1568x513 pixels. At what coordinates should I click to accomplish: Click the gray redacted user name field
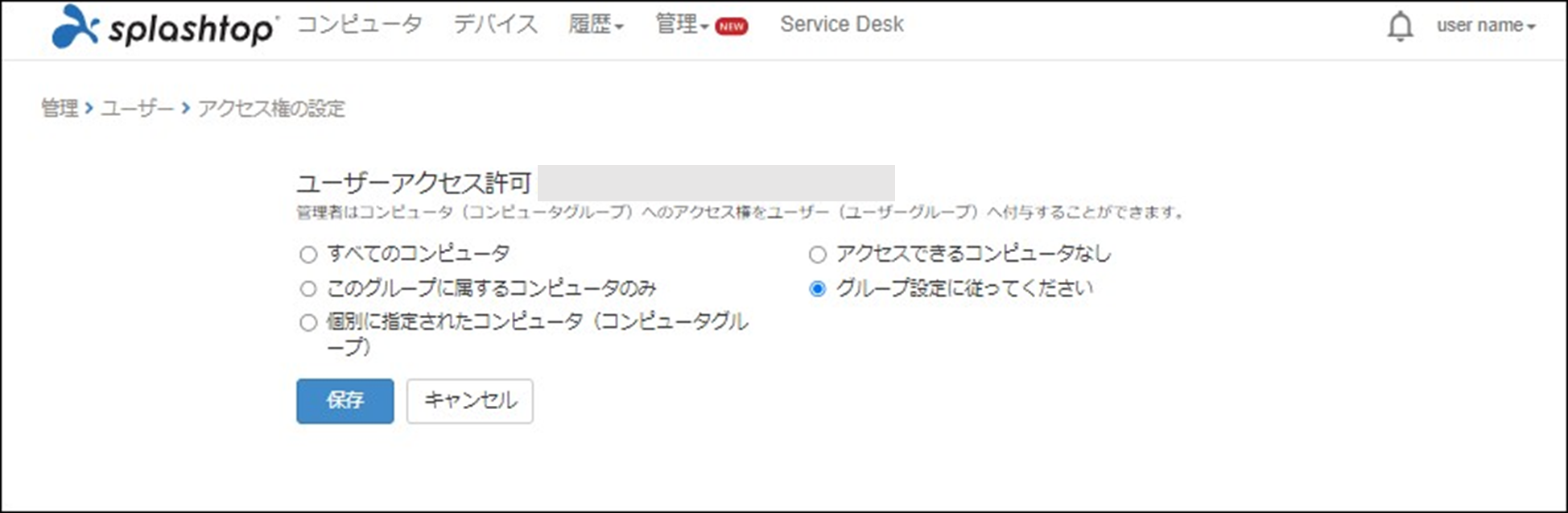click(716, 183)
